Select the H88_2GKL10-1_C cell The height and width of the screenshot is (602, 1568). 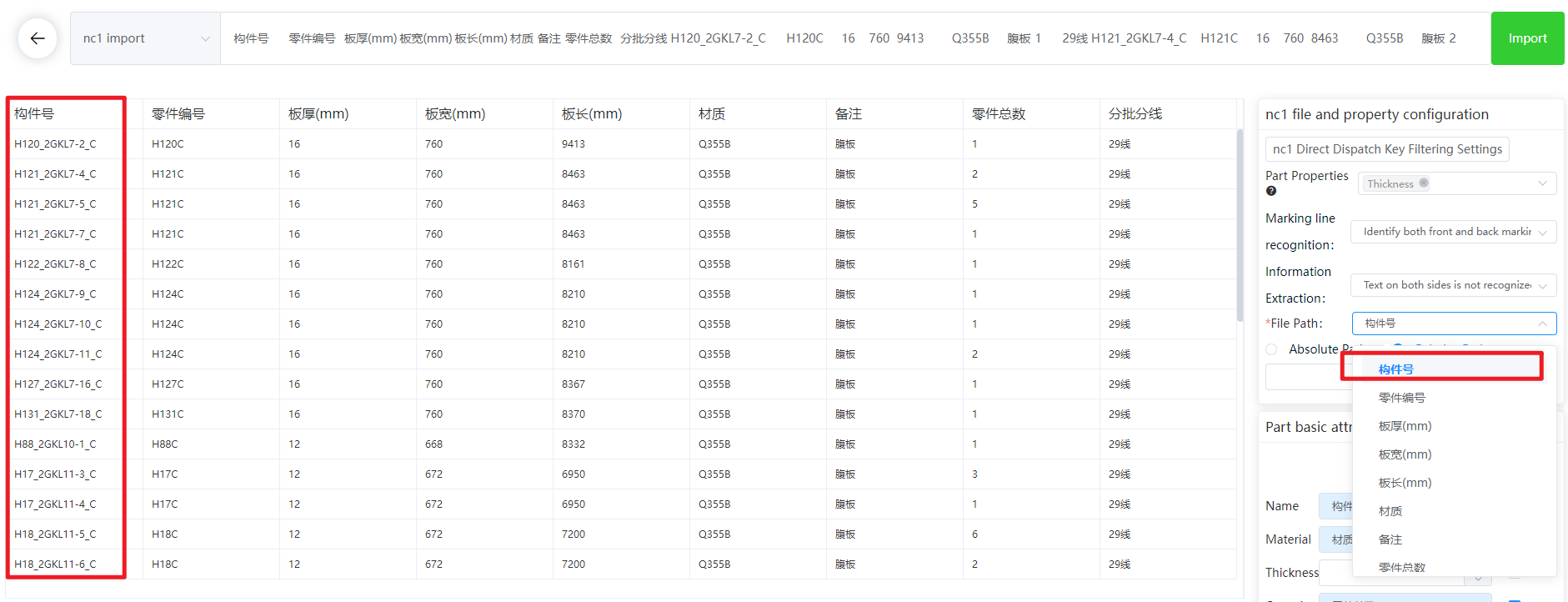coord(74,444)
